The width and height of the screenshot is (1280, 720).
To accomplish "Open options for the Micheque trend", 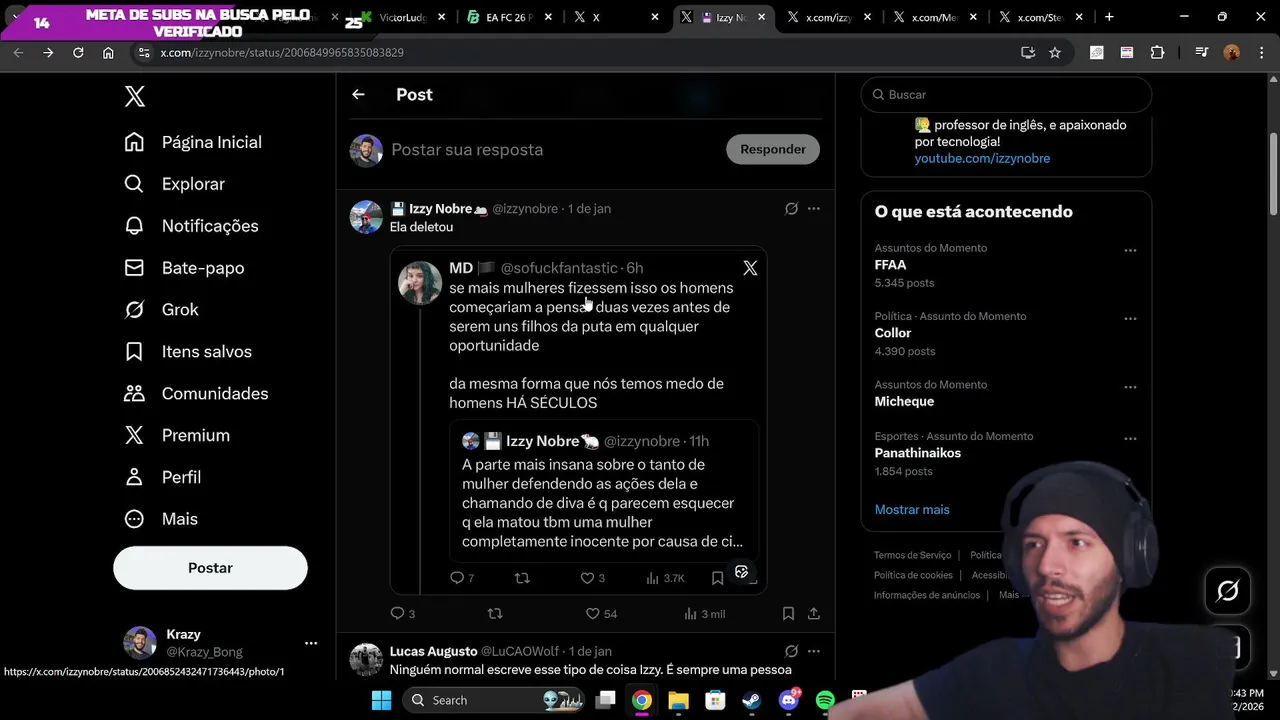I will pyautogui.click(x=1130, y=387).
